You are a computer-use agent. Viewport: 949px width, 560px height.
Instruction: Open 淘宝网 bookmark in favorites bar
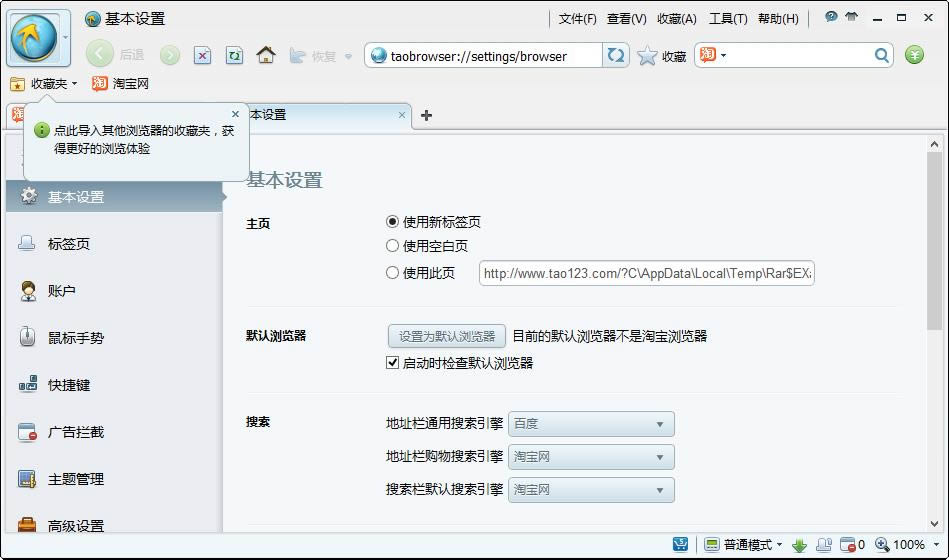[x=120, y=84]
